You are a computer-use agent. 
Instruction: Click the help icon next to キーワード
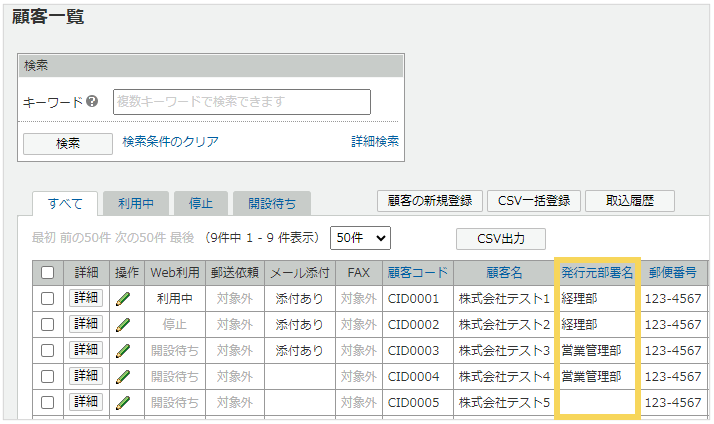pos(92,102)
